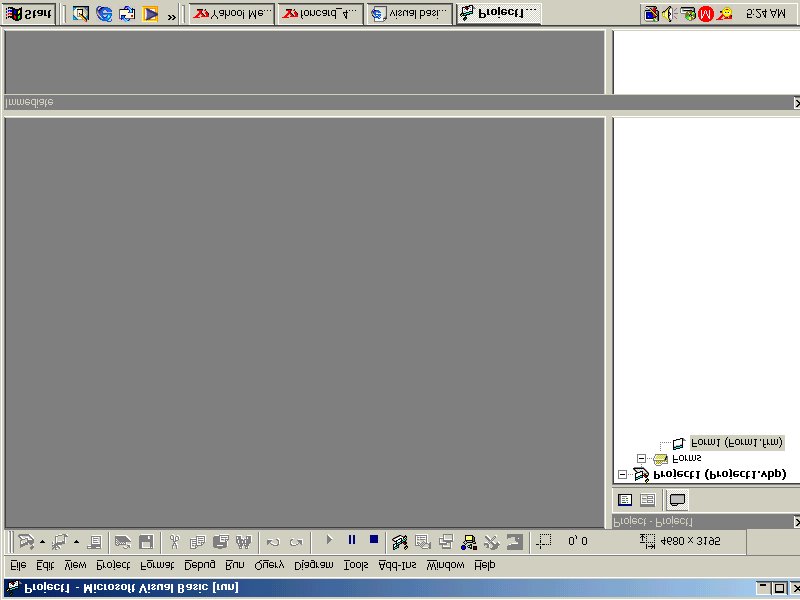Select Form1 (Form1.frm) in project tree
The image size is (800, 600).
[737, 442]
